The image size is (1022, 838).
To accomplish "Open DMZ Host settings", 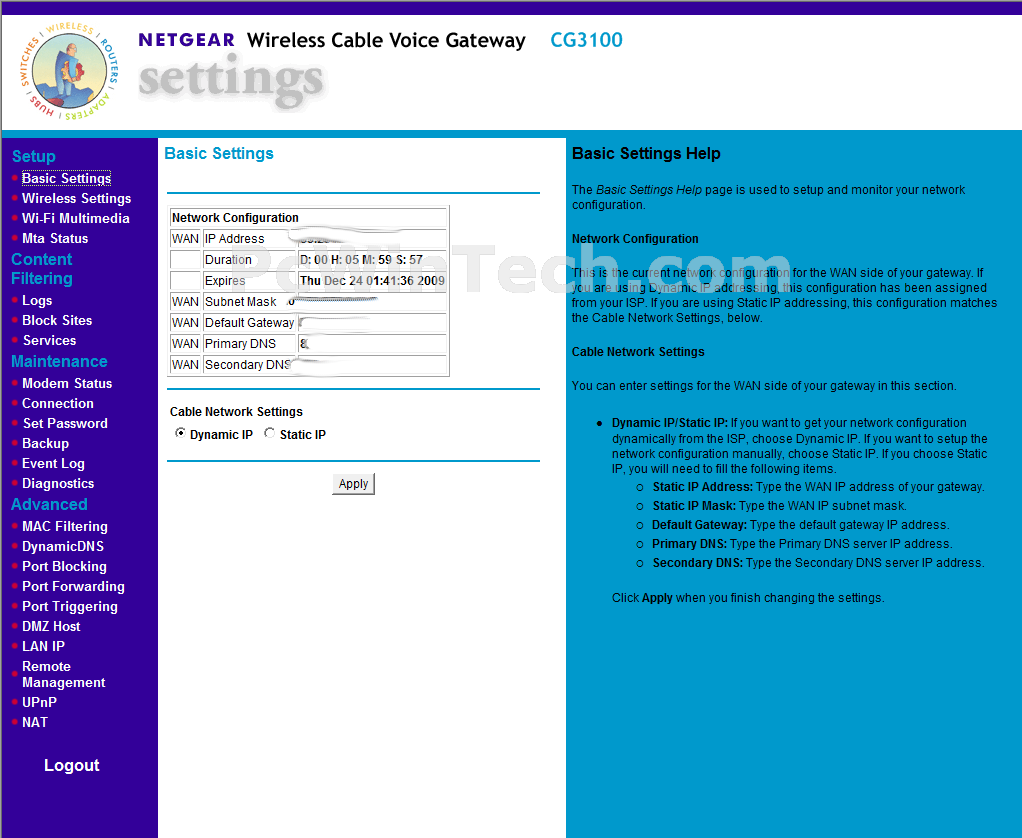I will click(51, 626).
